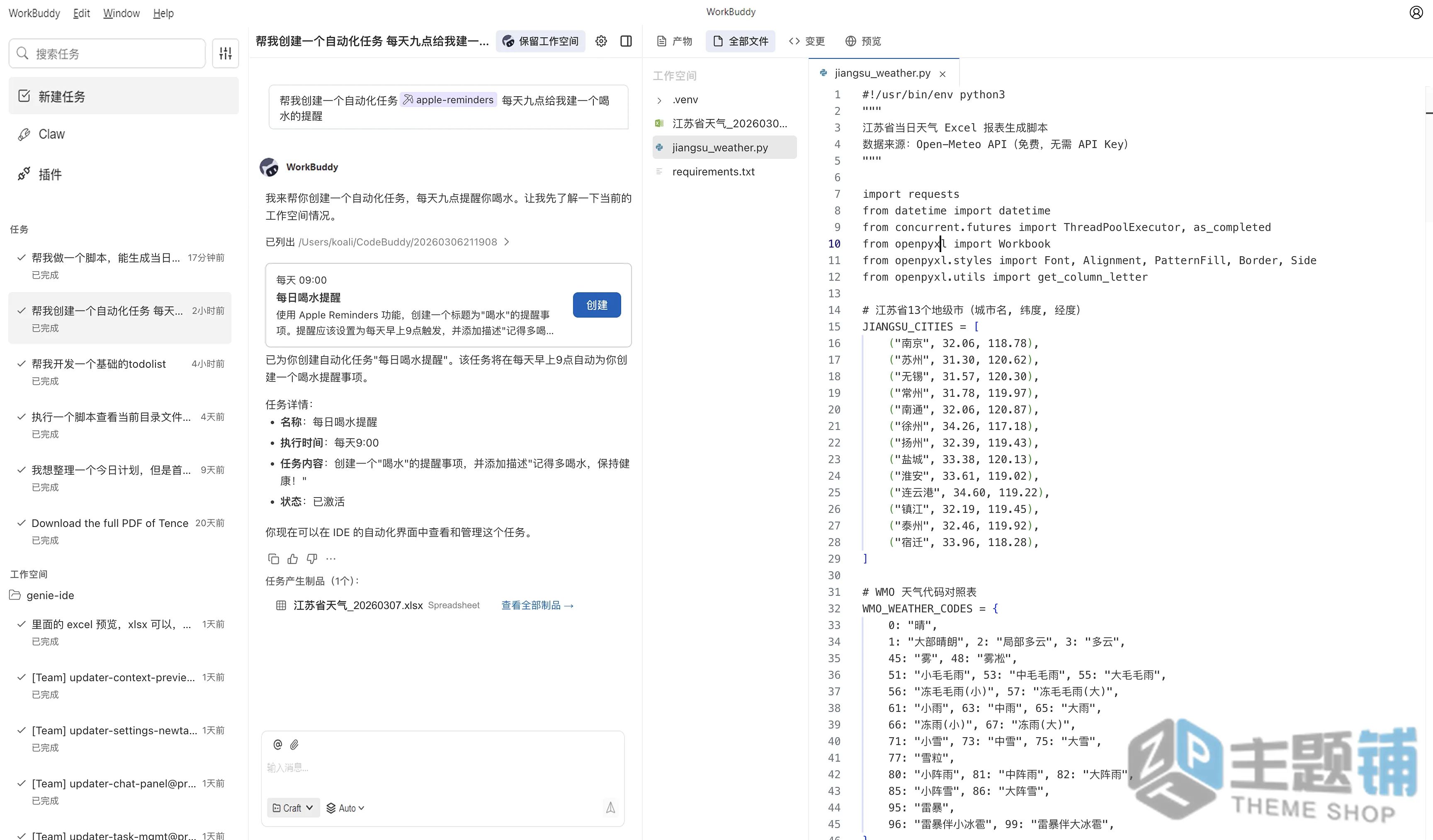Open the Edit menu
1433x840 pixels.
[x=81, y=13]
